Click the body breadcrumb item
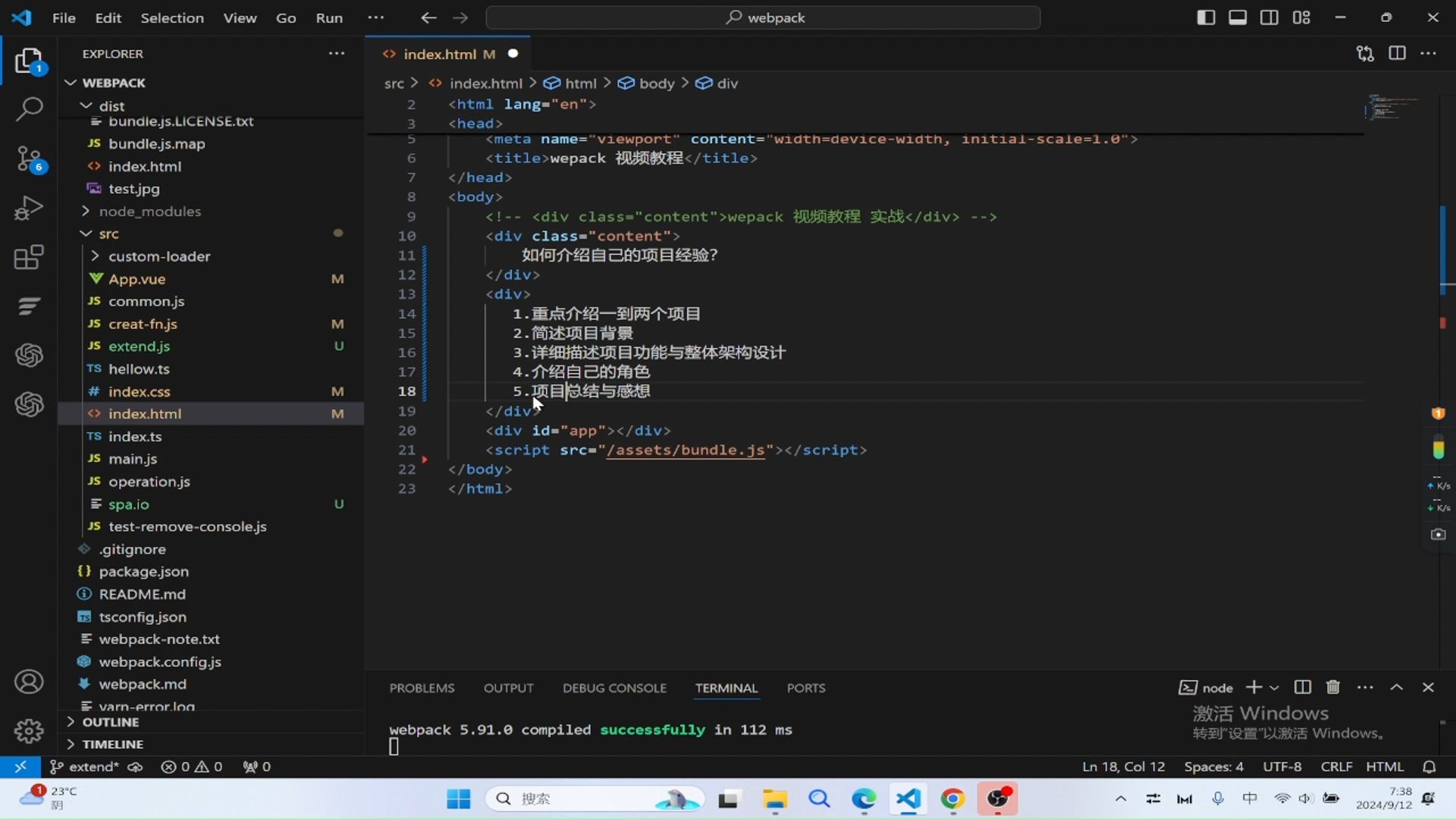1456x819 pixels. click(x=656, y=83)
